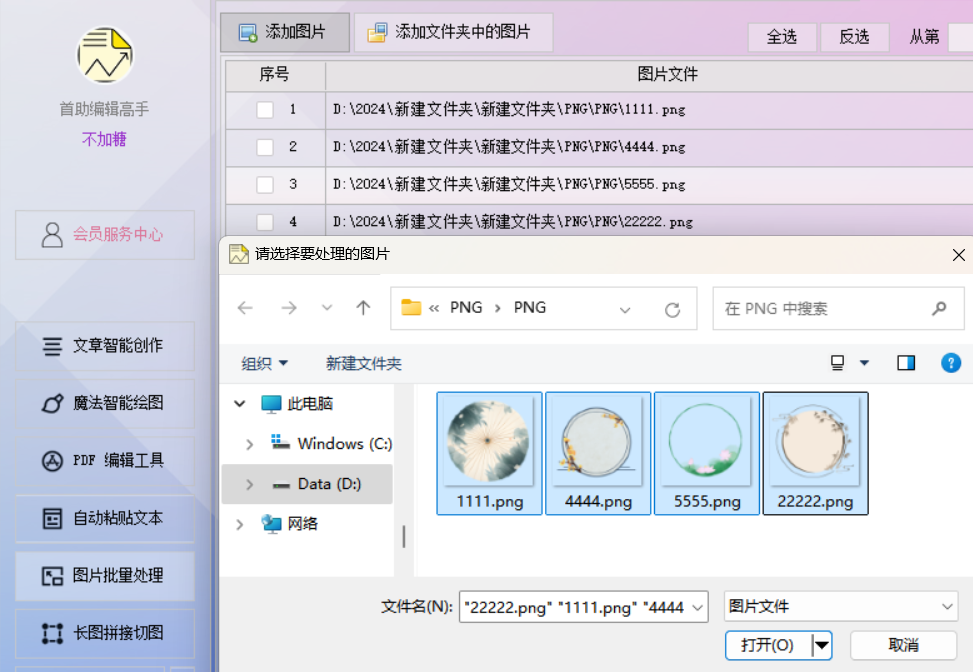973x672 pixels.
Task: Open the address bar history dropdown
Action: pyautogui.click(x=625, y=309)
